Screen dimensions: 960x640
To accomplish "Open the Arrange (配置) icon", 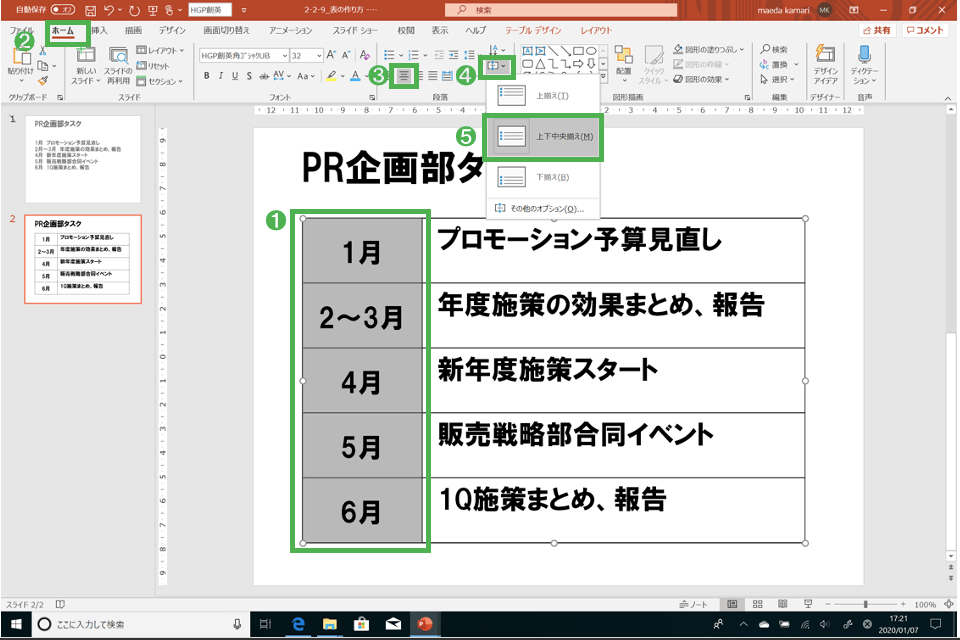I will 623,55.
